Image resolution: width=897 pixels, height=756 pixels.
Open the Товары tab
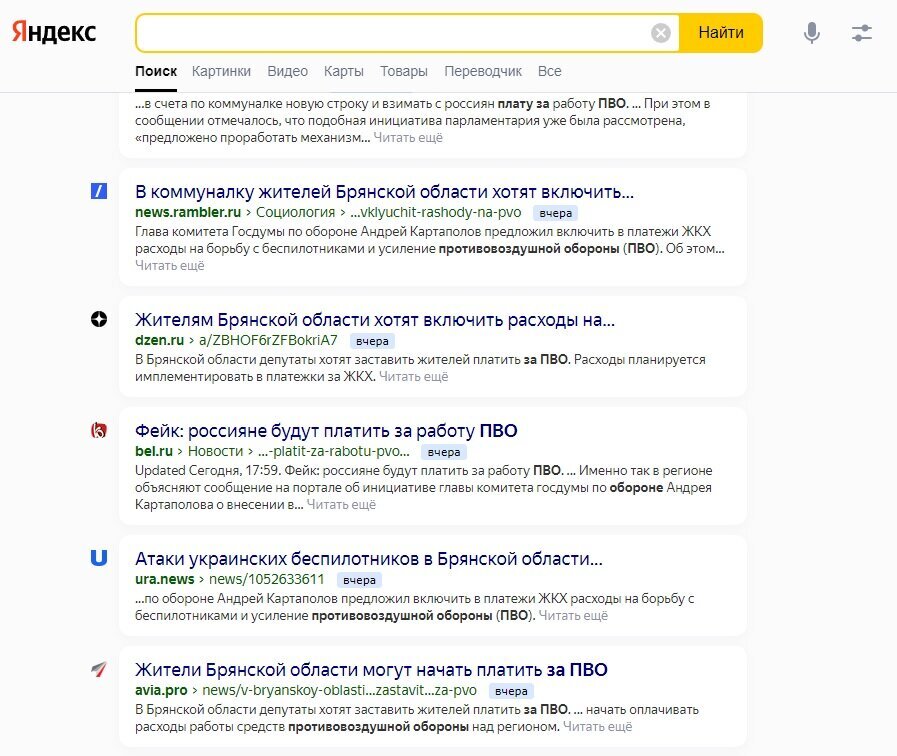point(404,71)
